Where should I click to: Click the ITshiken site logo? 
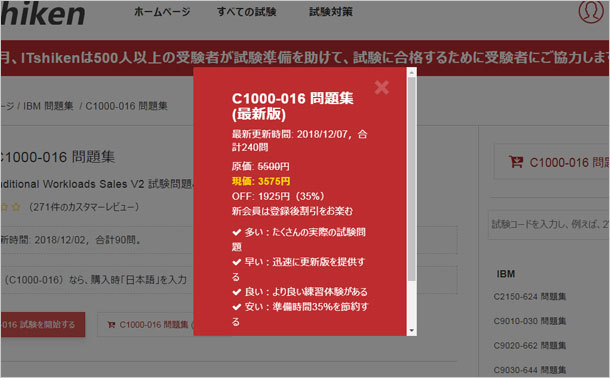43,14
